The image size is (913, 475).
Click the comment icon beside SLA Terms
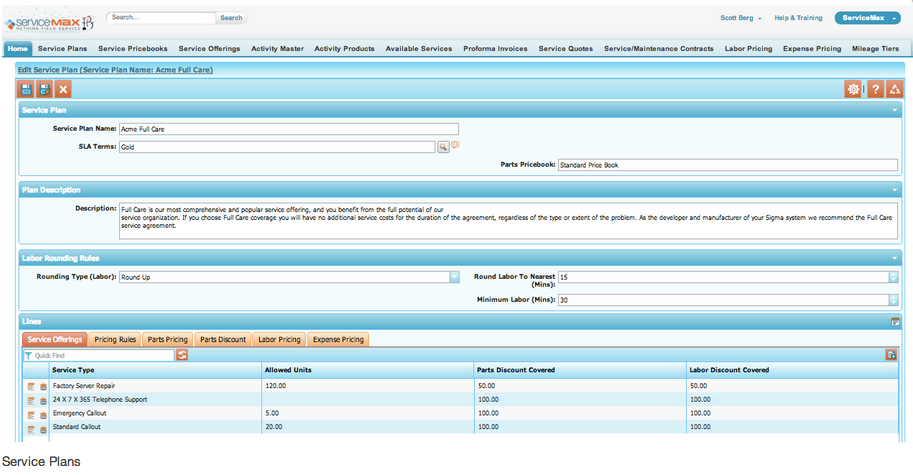[455, 145]
